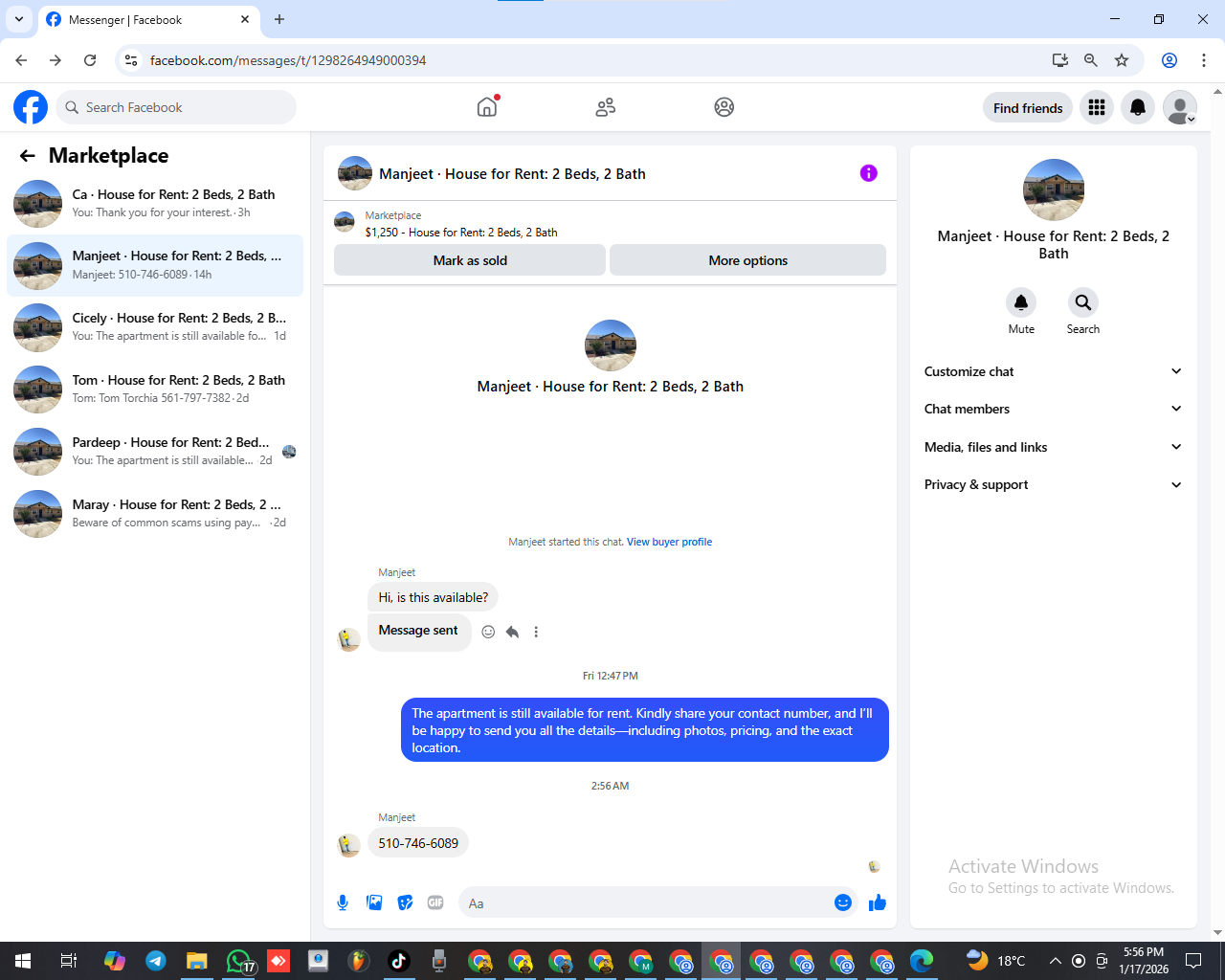Open Ca House for Rent conversation
Viewport: 1225px width, 980px height.
point(155,203)
